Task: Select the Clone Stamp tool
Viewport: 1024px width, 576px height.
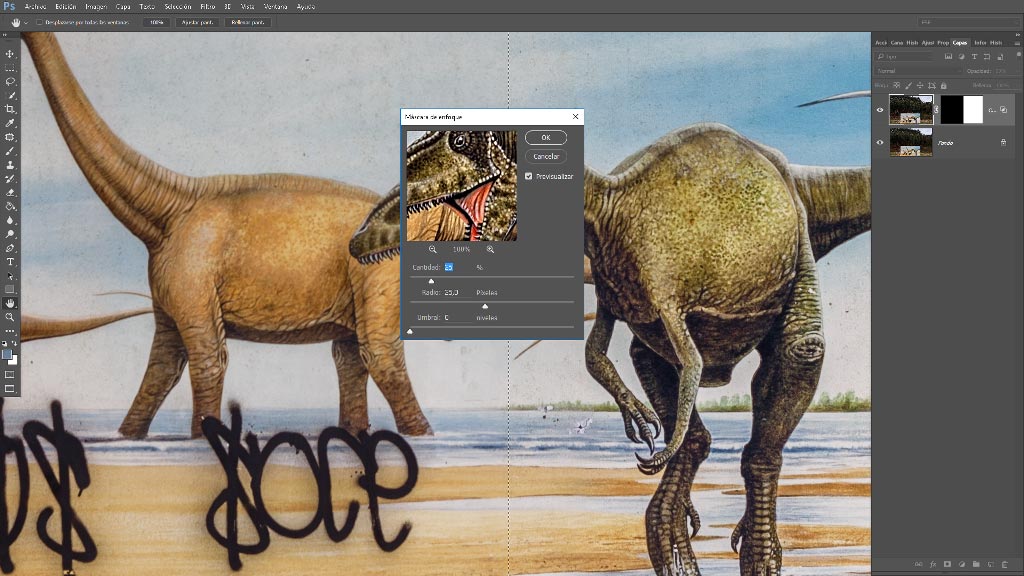Action: [10, 165]
